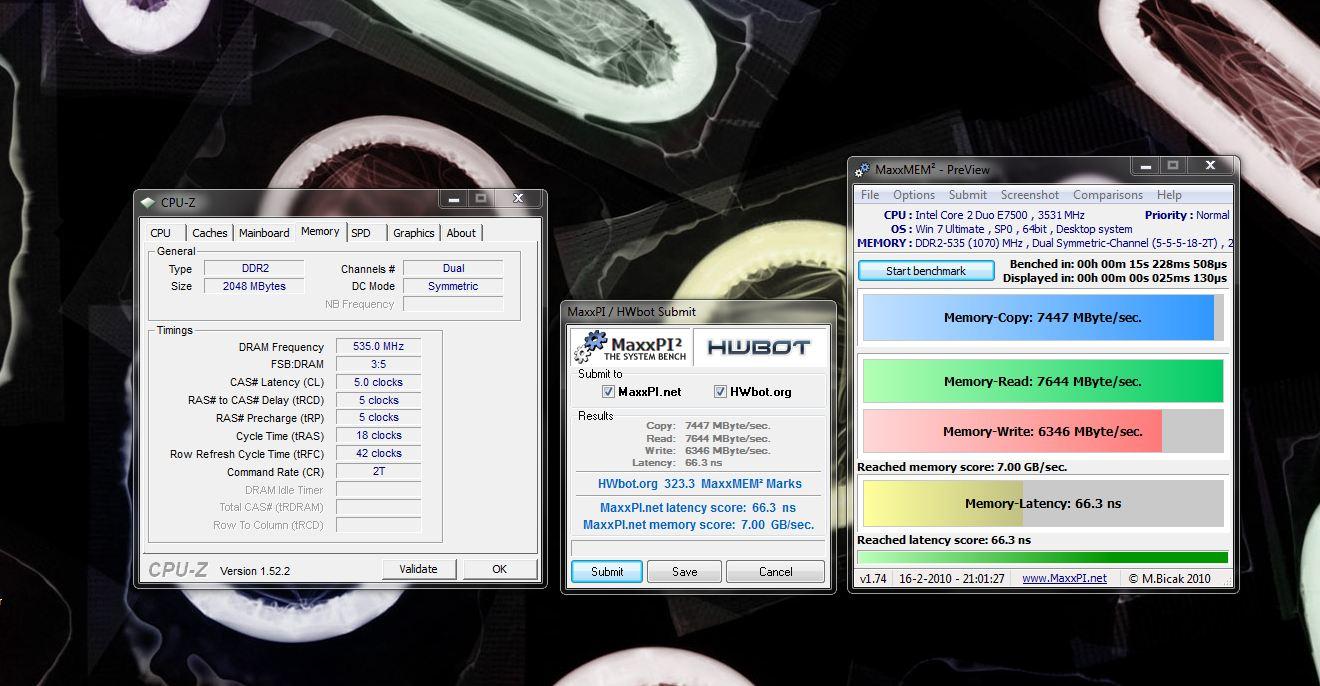
Task: Click the Submit button in HWbot dialog
Action: (x=607, y=572)
